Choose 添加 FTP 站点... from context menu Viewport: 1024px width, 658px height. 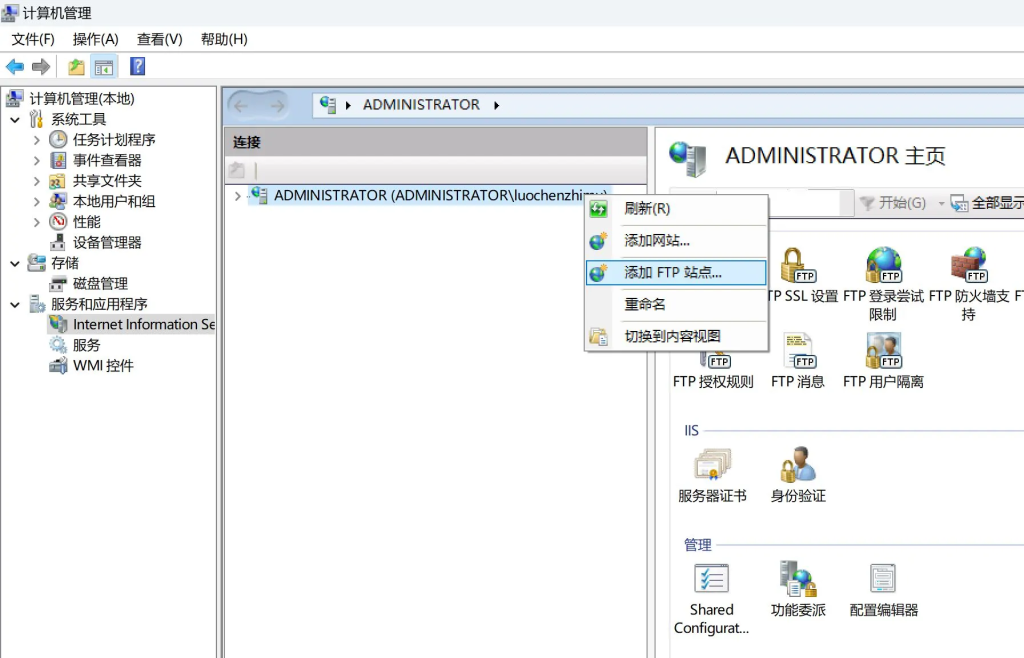(676, 273)
